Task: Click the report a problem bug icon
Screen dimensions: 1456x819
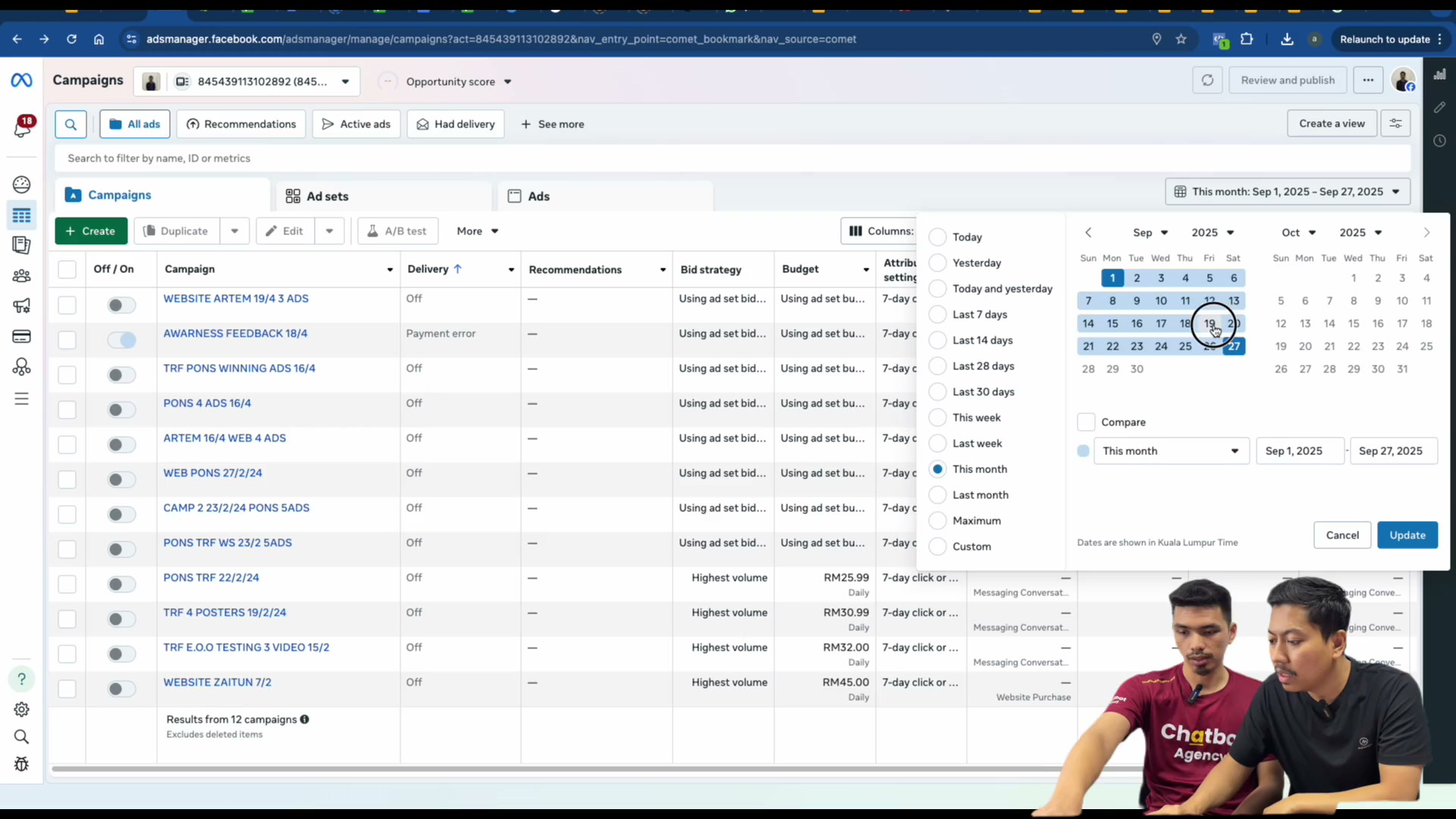Action: click(x=21, y=764)
